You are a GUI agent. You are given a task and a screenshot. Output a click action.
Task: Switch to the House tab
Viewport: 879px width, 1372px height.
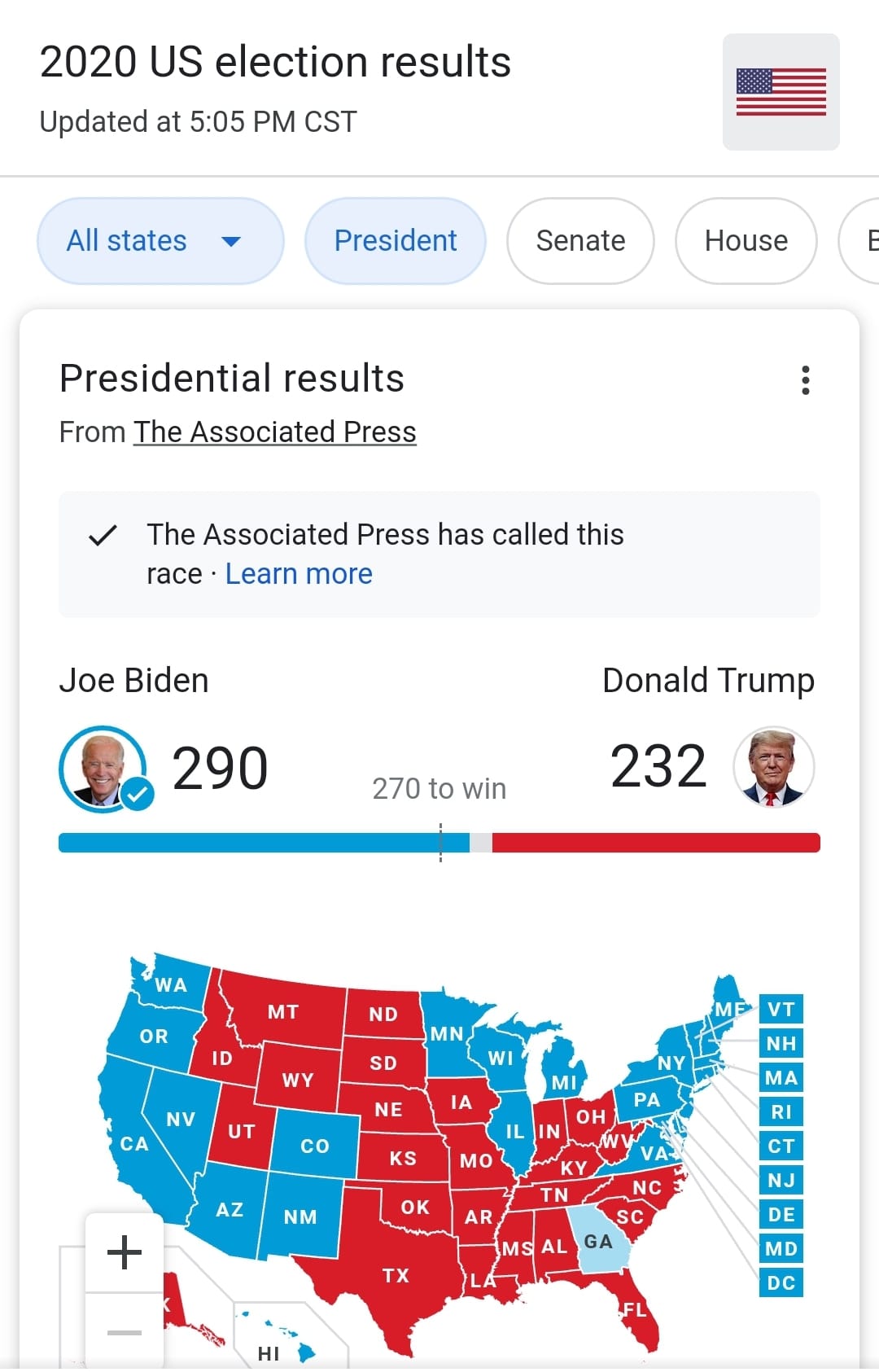click(746, 241)
